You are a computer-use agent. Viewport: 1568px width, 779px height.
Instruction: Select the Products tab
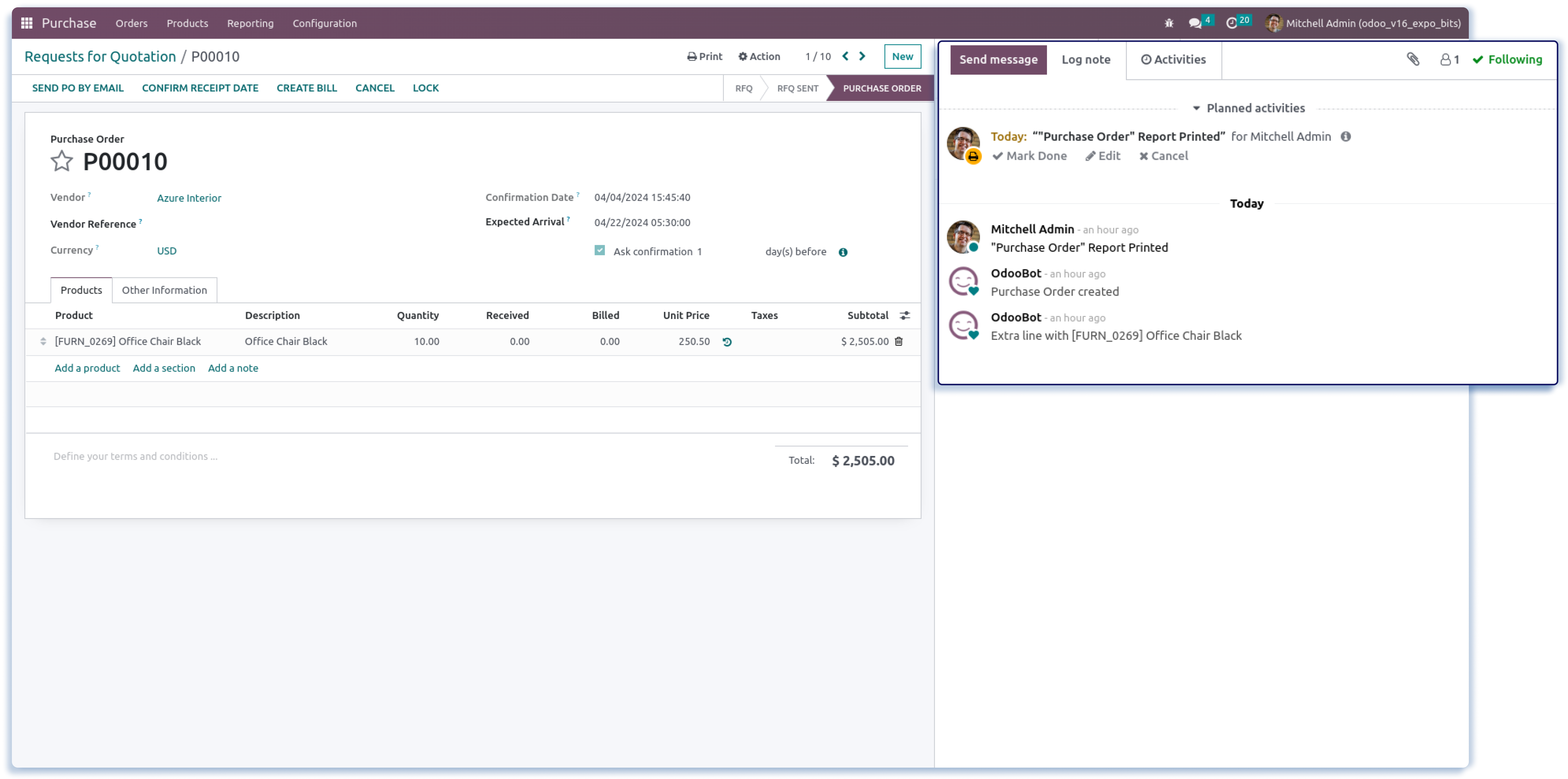pyautogui.click(x=81, y=290)
